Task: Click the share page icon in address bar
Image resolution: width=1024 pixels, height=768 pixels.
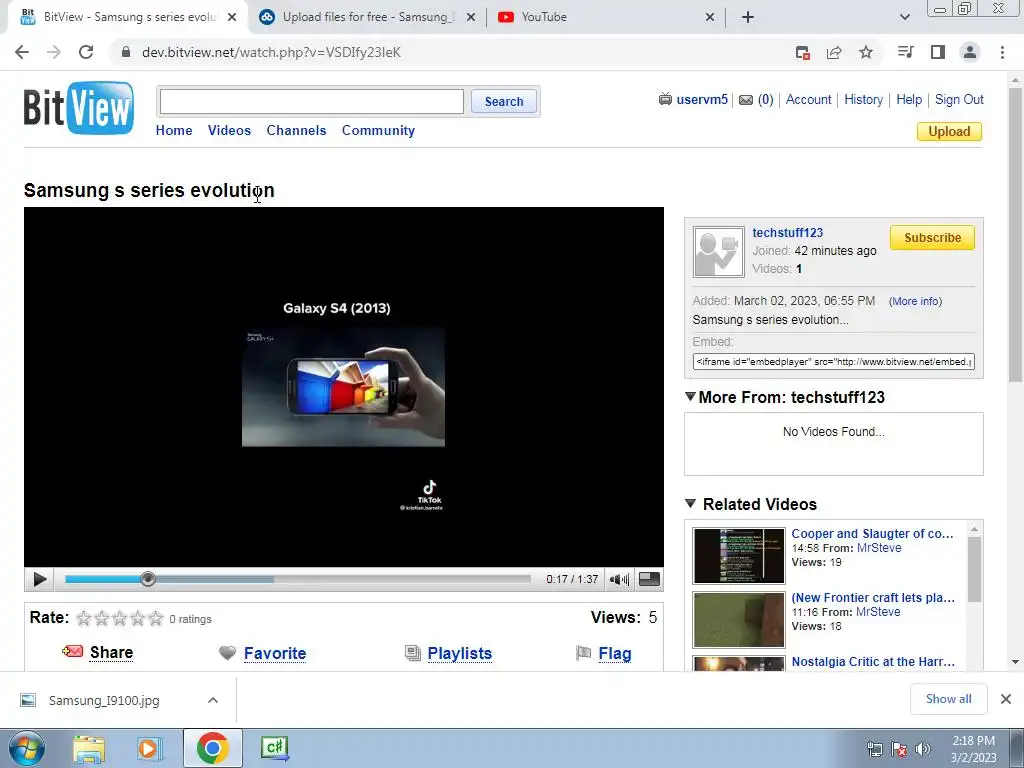Action: point(834,52)
